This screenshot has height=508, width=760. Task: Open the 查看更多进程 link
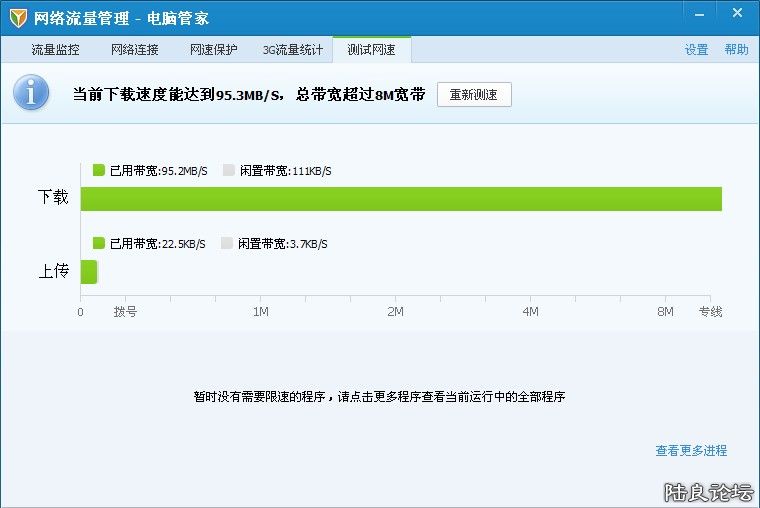click(x=691, y=450)
